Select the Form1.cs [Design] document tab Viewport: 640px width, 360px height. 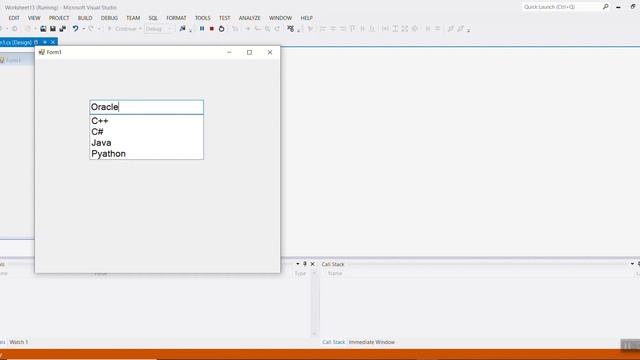click(x=16, y=42)
